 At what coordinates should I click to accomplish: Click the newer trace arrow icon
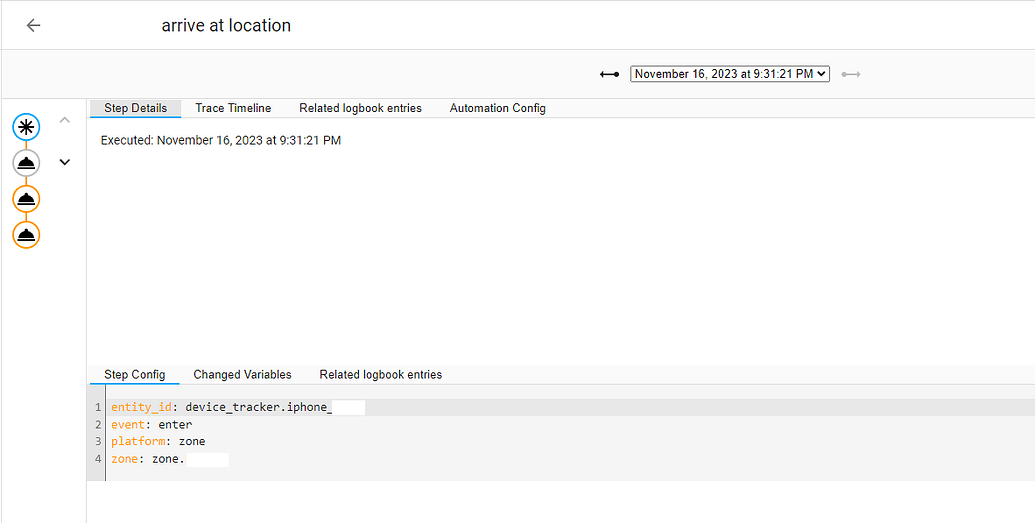pos(851,74)
